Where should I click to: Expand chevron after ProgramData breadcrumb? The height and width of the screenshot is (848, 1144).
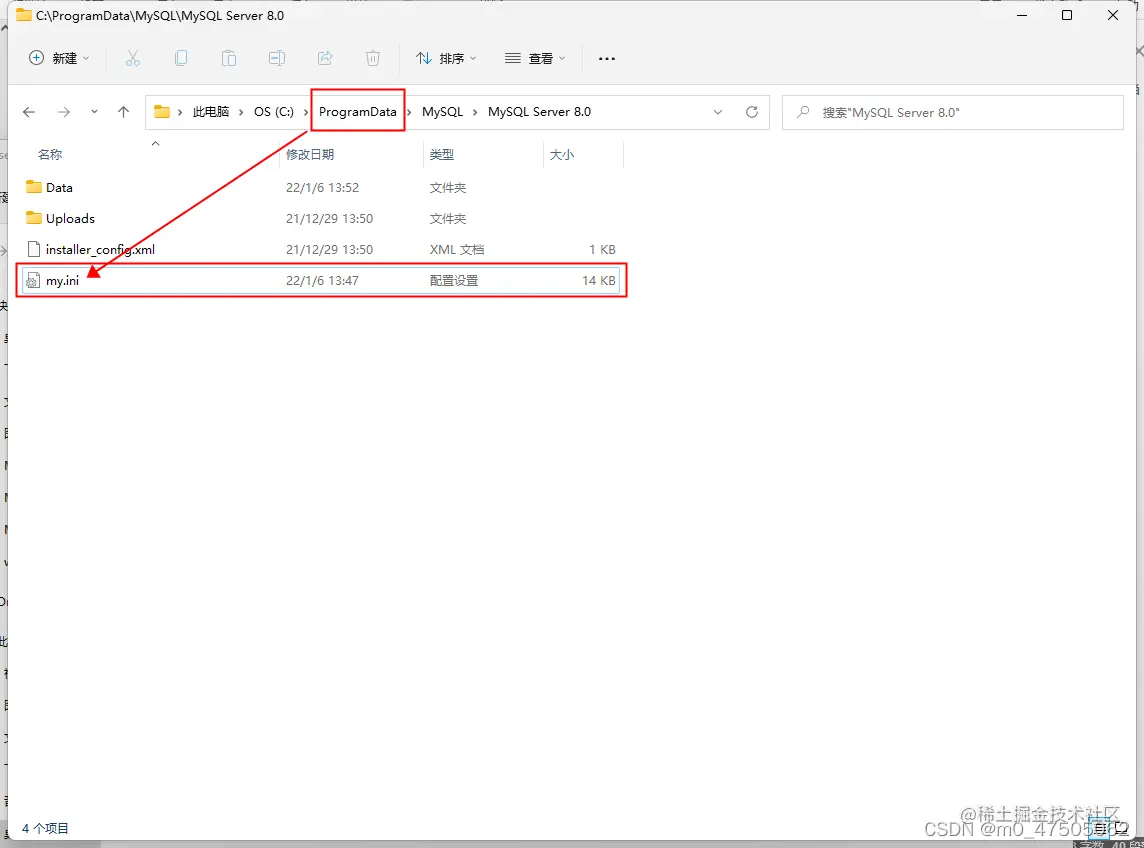coord(409,112)
